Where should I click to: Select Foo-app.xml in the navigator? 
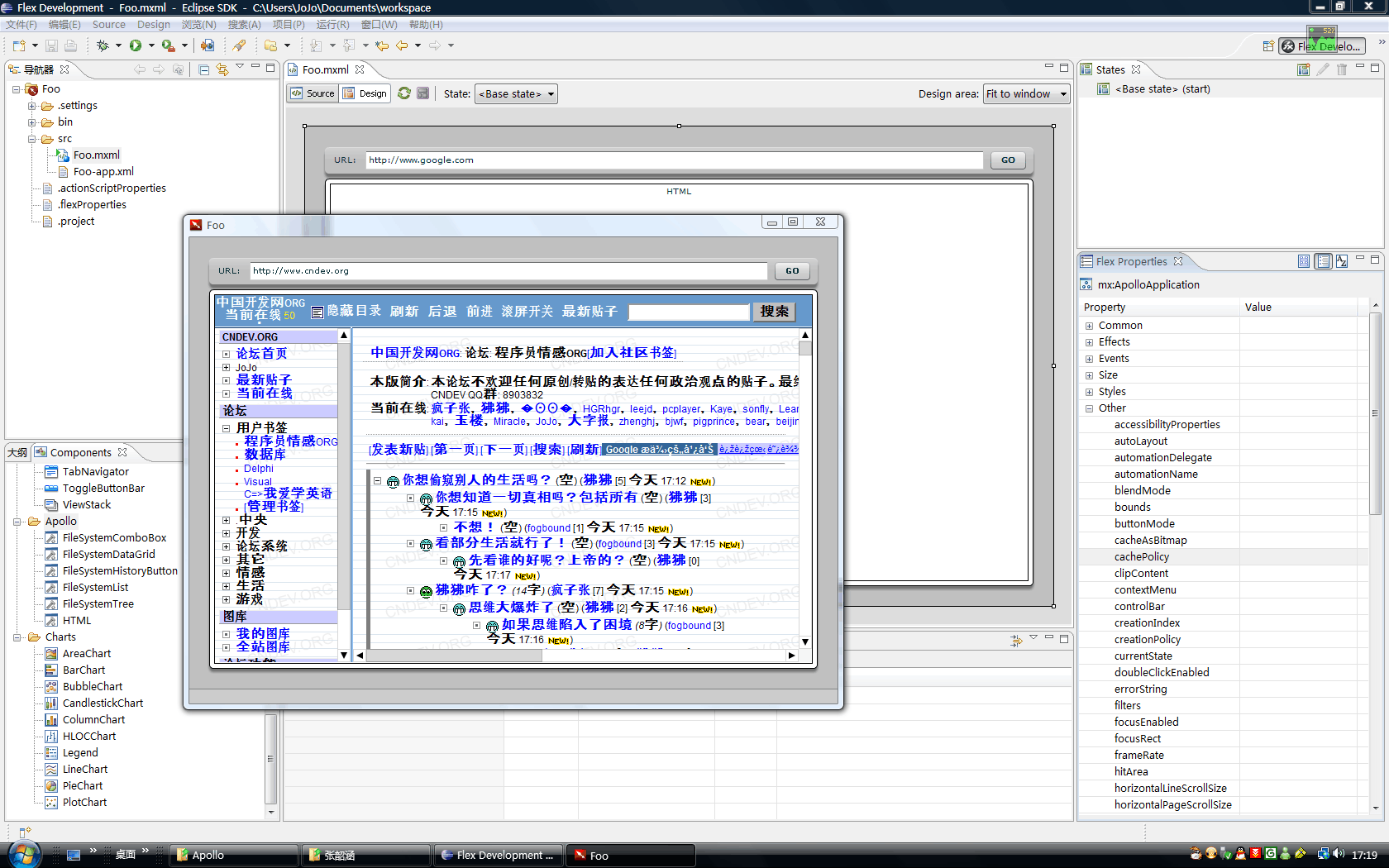(103, 172)
